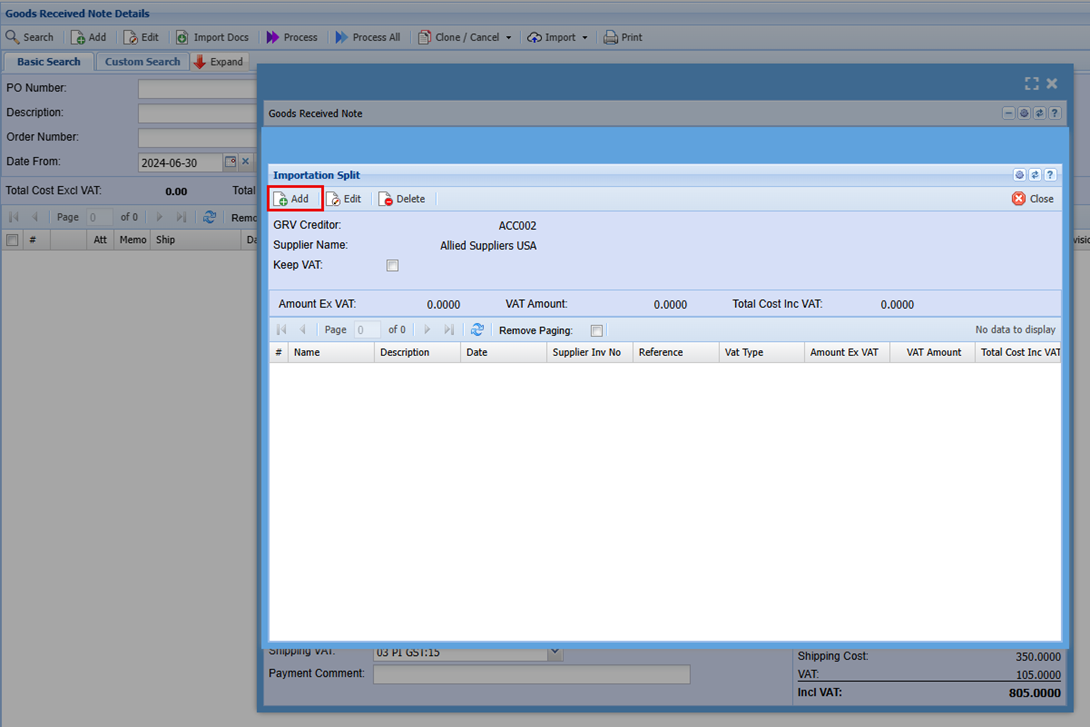Click Edit in Importation Split toolbar
The height and width of the screenshot is (727, 1090).
point(344,199)
